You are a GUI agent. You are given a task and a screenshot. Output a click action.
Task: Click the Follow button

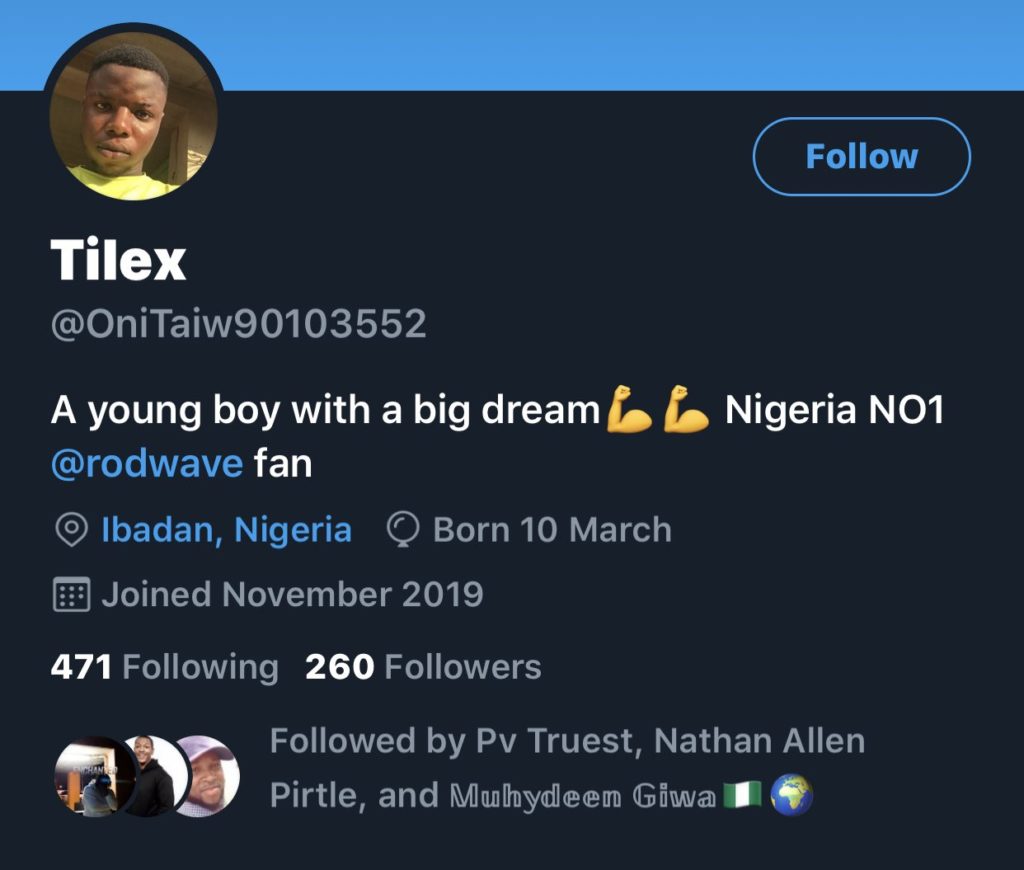click(x=861, y=156)
